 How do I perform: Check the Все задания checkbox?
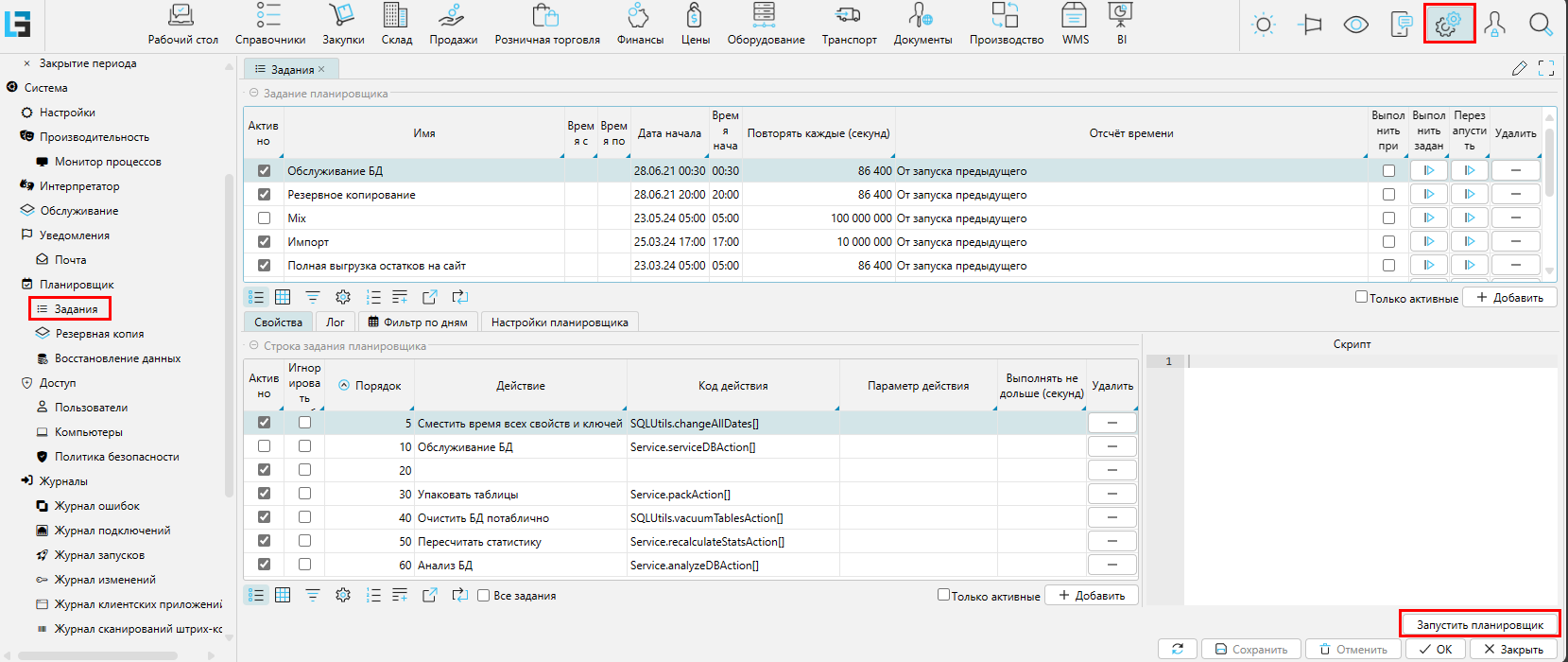[x=483, y=596]
